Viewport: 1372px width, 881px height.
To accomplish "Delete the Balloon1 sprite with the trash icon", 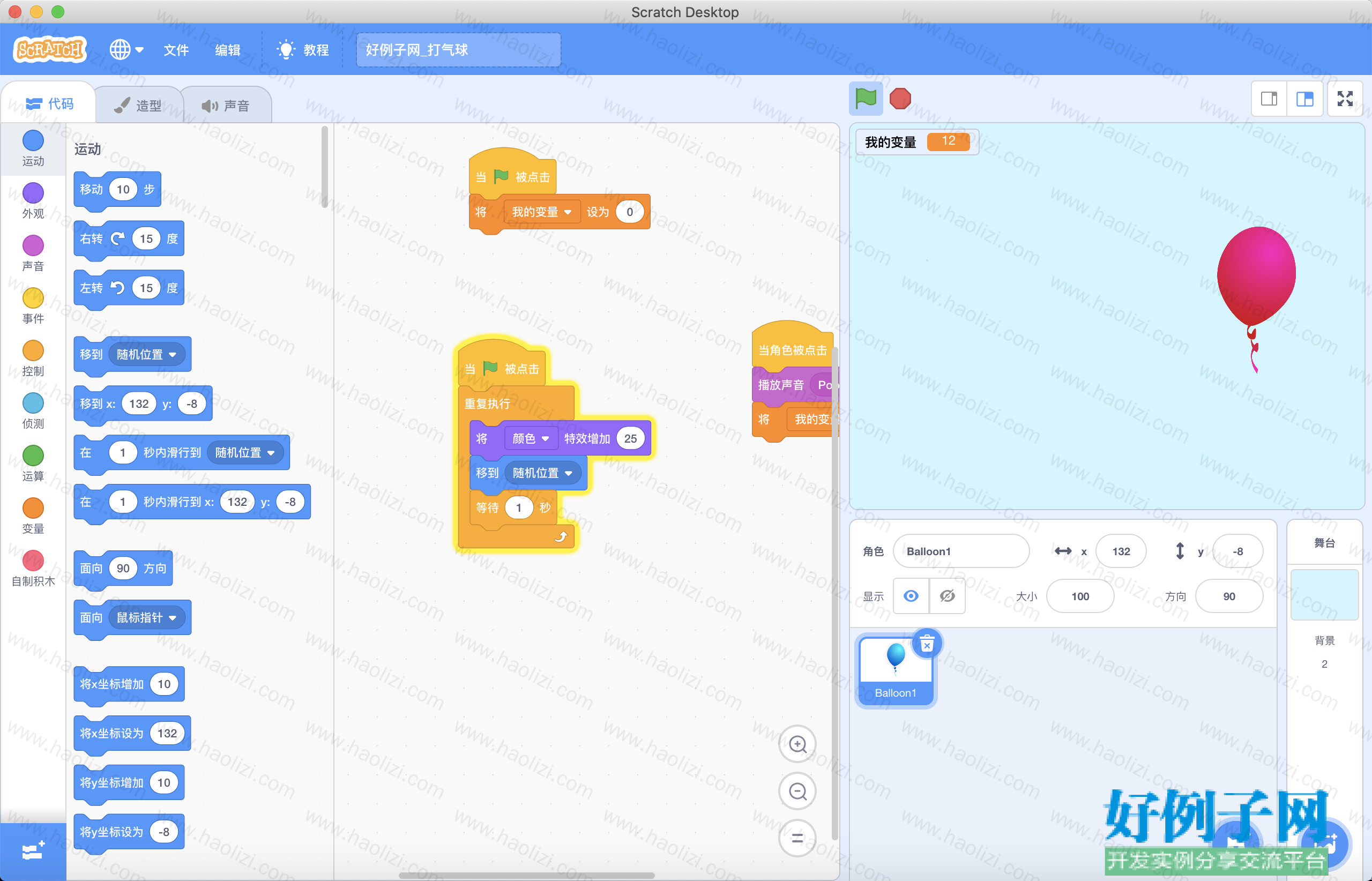I will (x=927, y=644).
